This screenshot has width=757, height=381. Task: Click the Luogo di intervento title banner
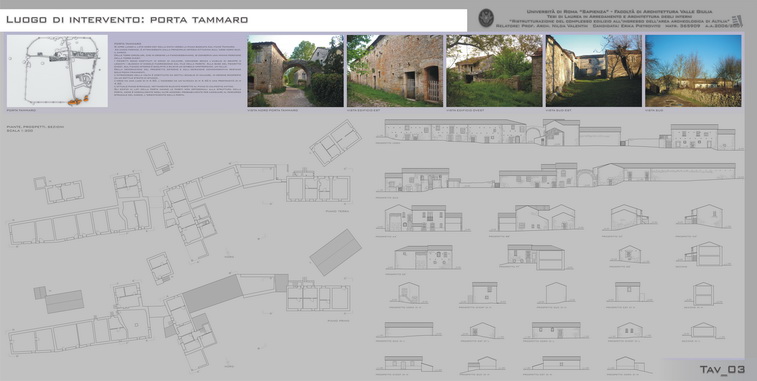tap(234, 20)
